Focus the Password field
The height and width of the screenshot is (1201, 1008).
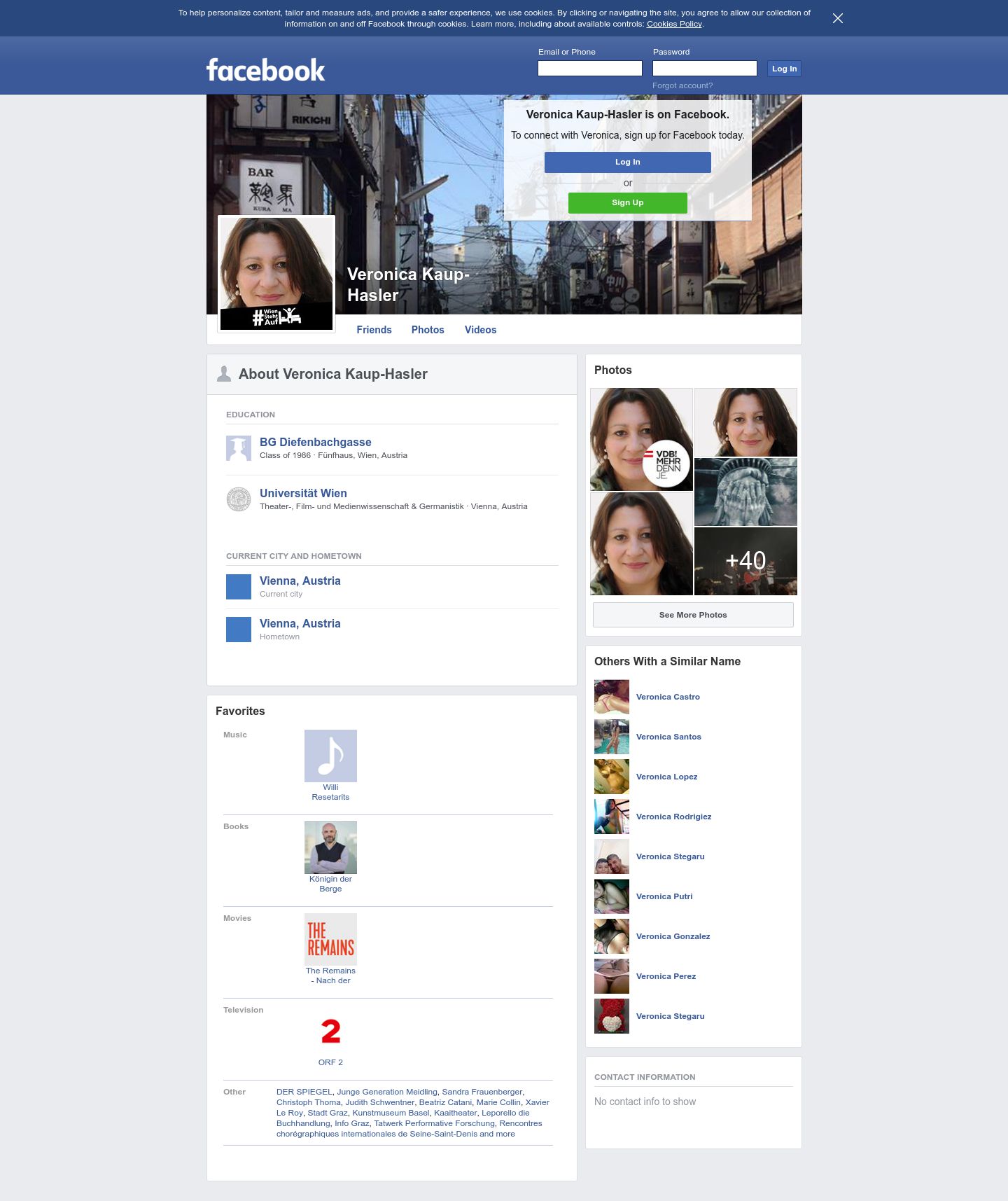pyautogui.click(x=705, y=68)
